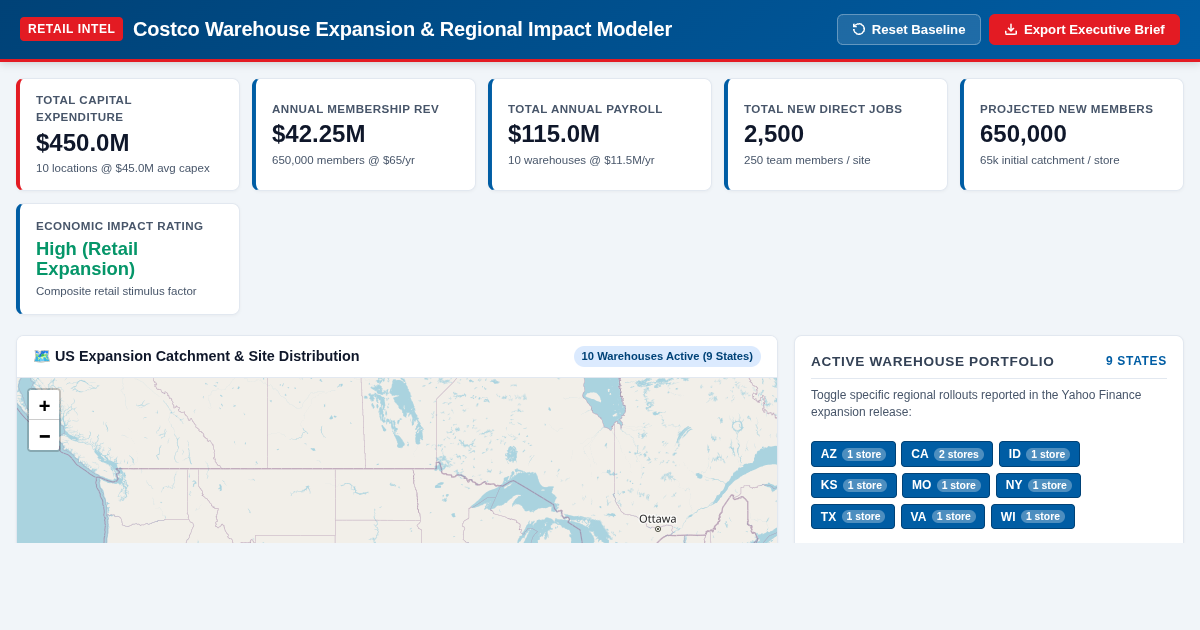Screen dimensions: 1200x630
Task: Toggle the WI 1 store region chip
Action: point(1033,516)
